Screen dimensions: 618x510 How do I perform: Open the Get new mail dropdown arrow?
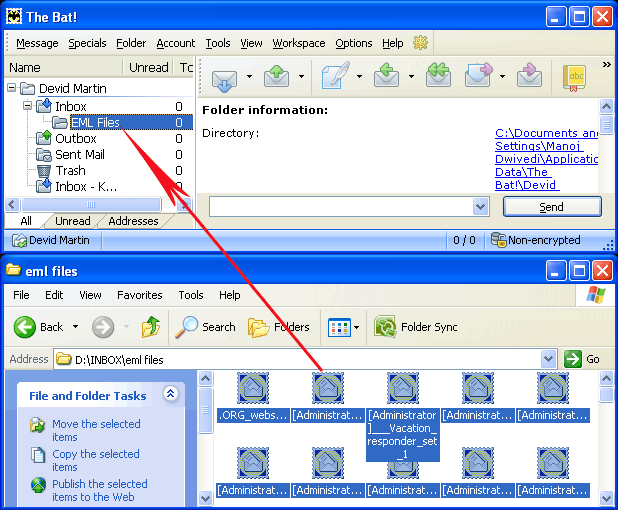click(x=249, y=76)
